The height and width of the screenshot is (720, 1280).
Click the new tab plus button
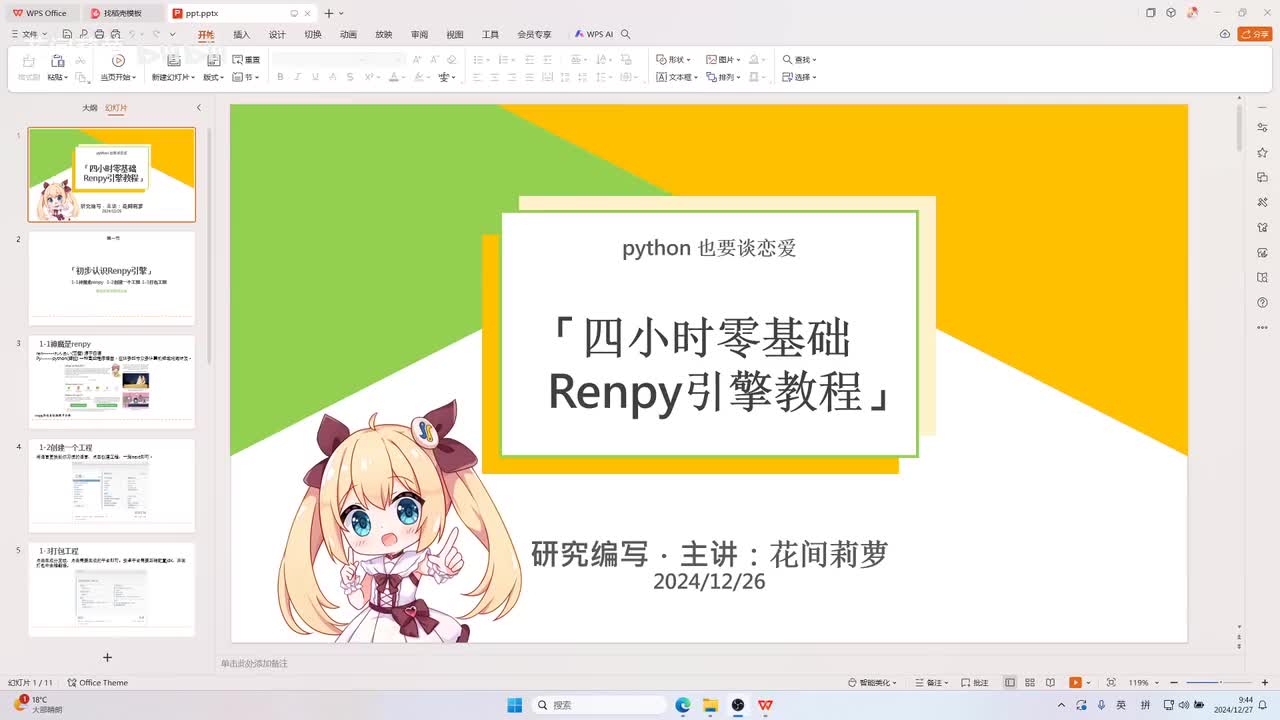pos(329,13)
